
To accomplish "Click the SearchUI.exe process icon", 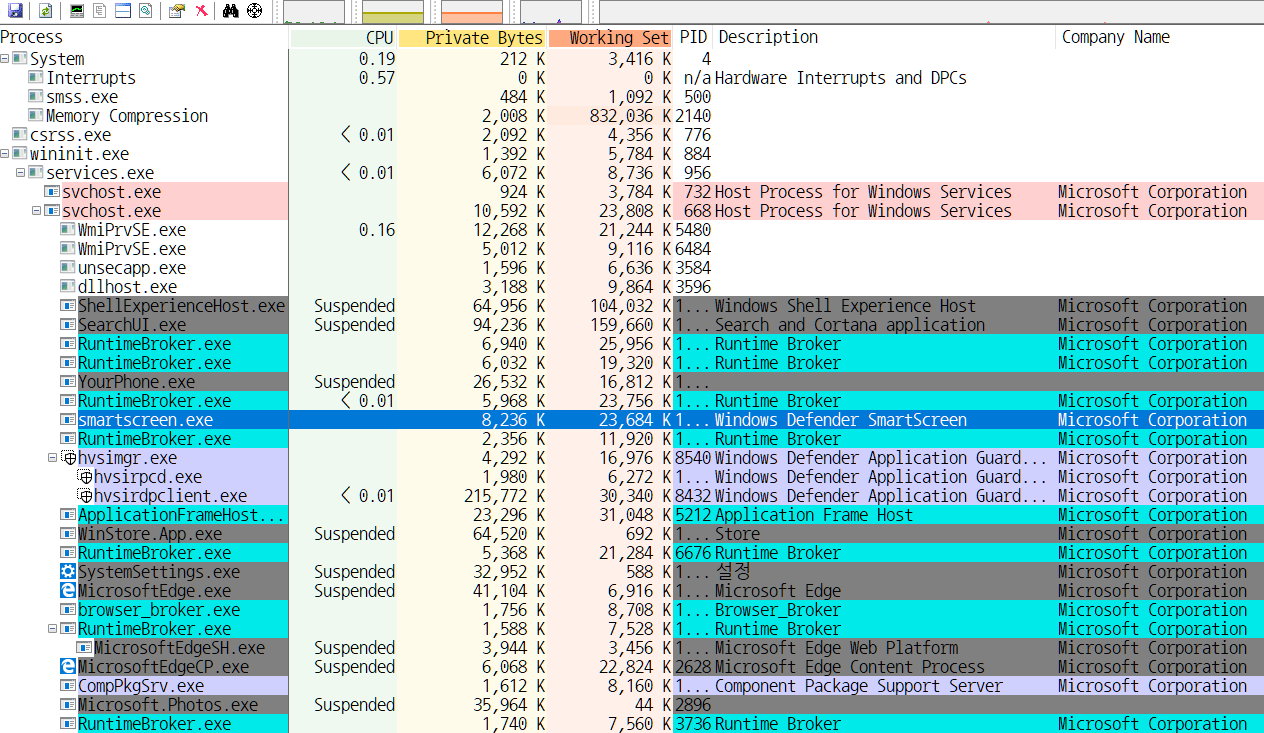I will (68, 325).
